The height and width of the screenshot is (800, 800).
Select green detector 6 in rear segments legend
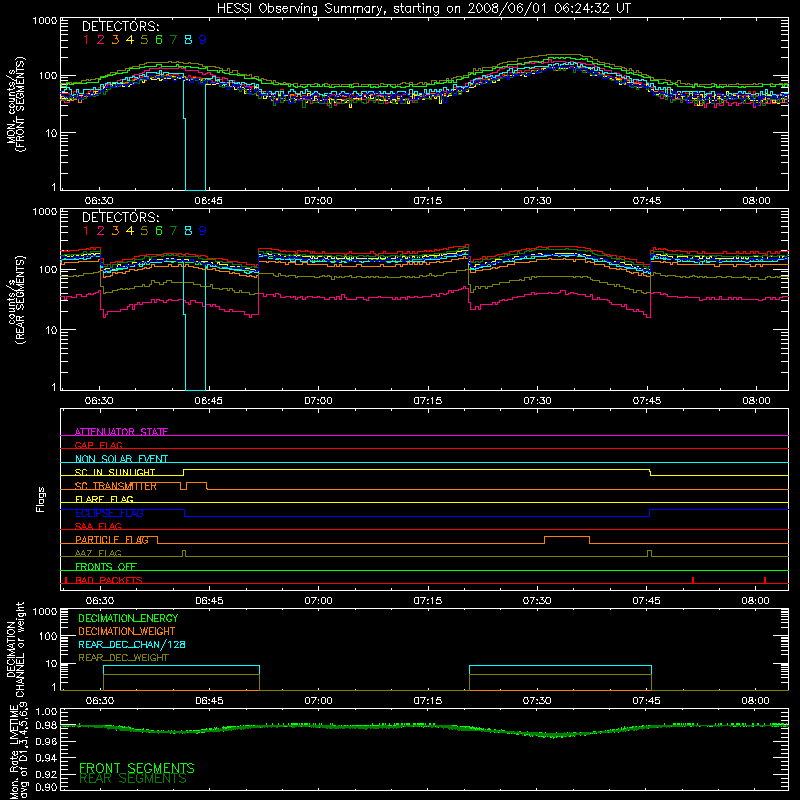pyautogui.click(x=159, y=231)
